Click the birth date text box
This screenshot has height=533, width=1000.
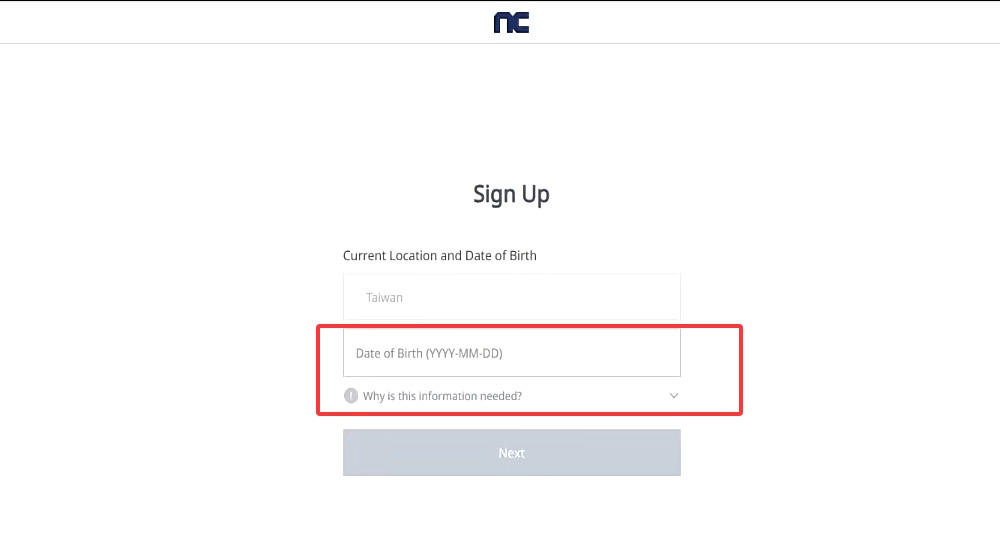click(x=511, y=353)
